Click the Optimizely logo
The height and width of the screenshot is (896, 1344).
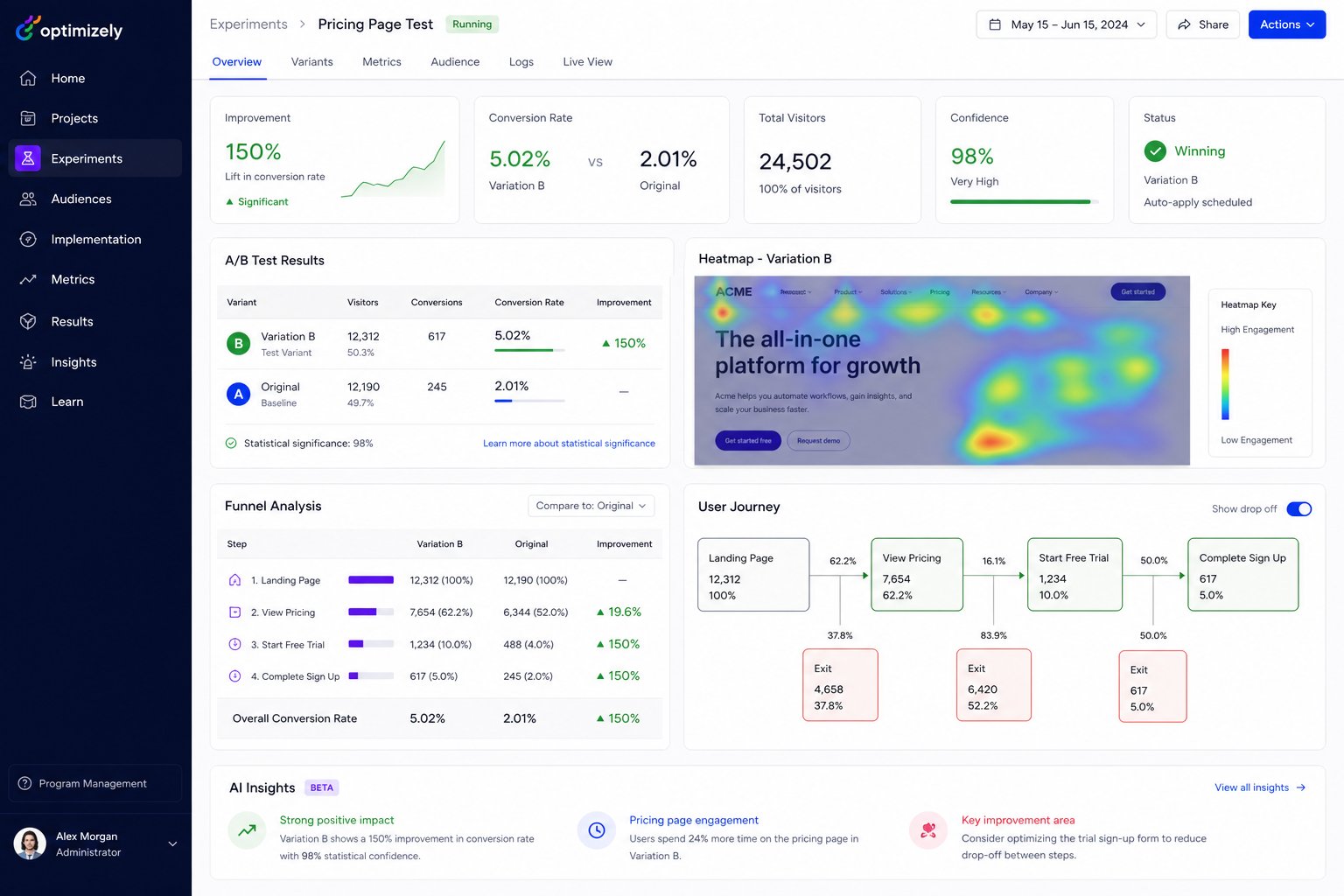click(69, 29)
